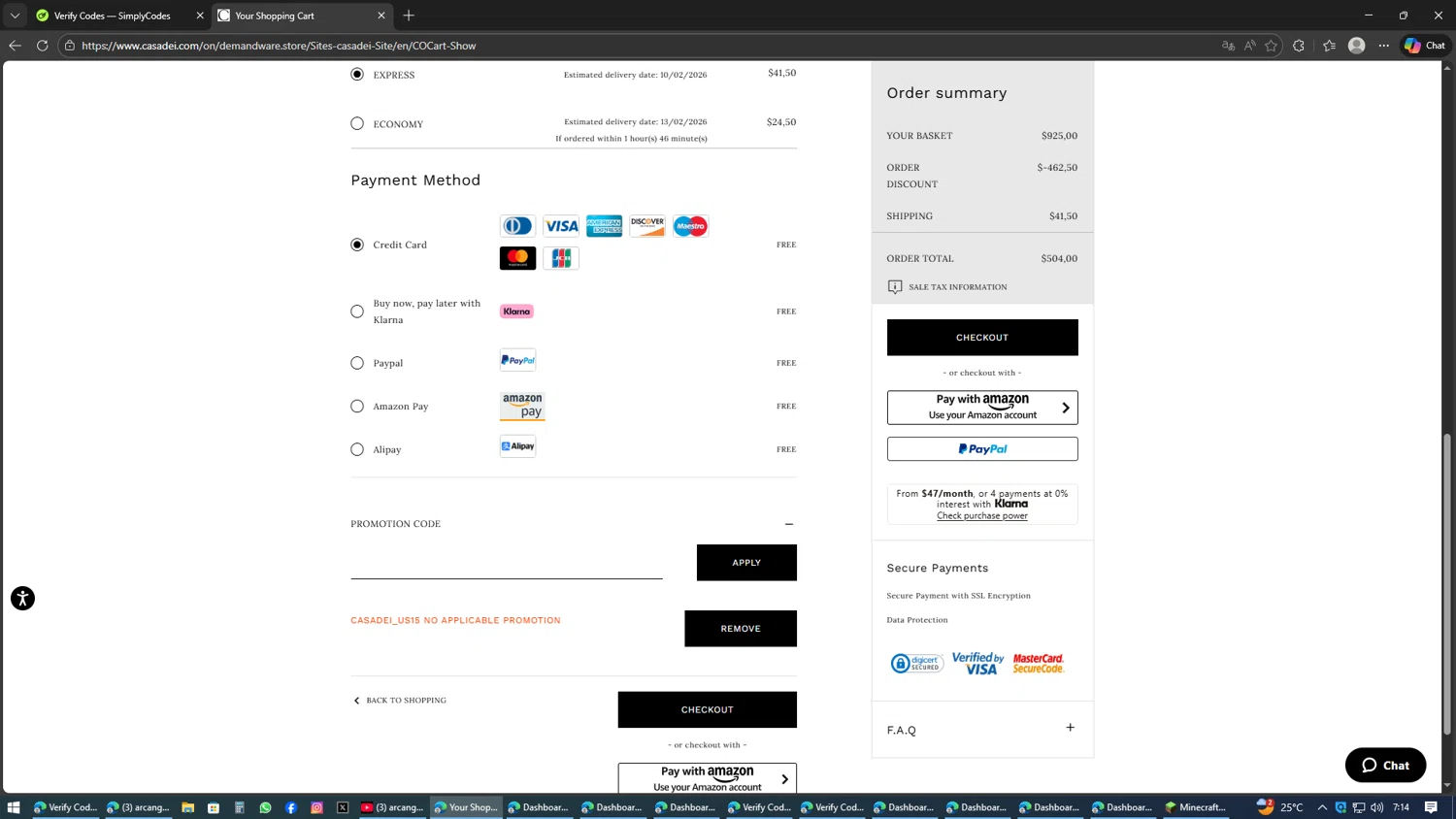Click the browser back arrow
The image size is (1456, 819).
[x=15, y=46]
